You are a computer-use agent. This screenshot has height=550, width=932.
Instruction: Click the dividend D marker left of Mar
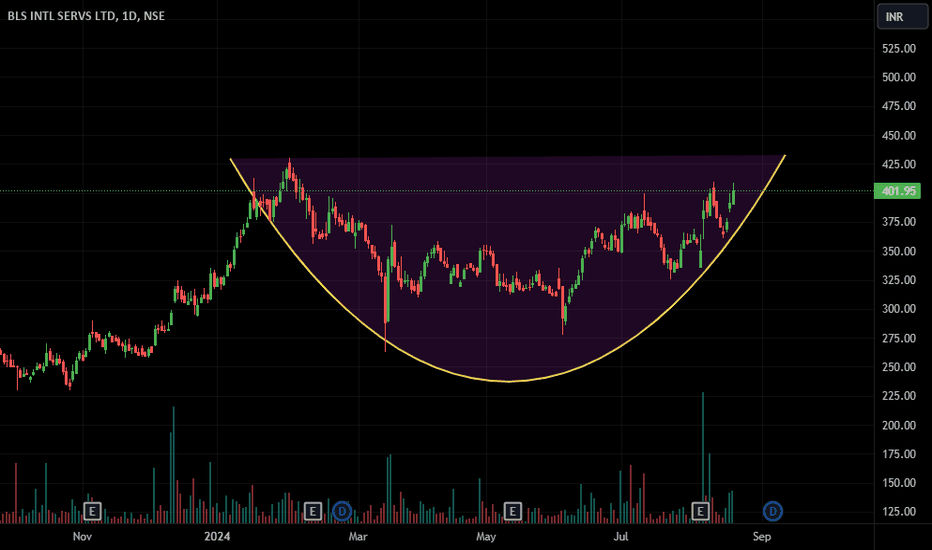(342, 511)
